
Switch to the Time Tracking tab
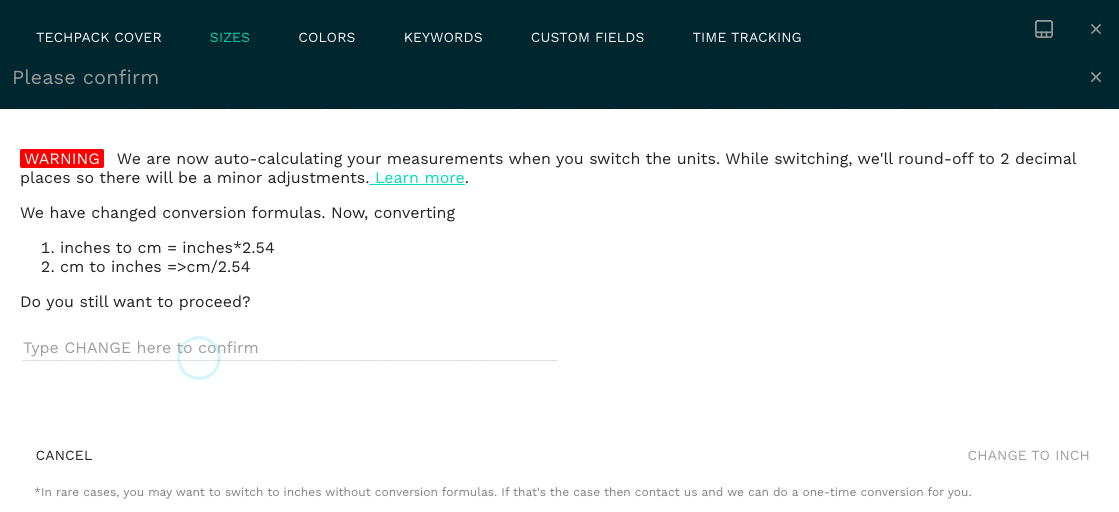click(747, 38)
